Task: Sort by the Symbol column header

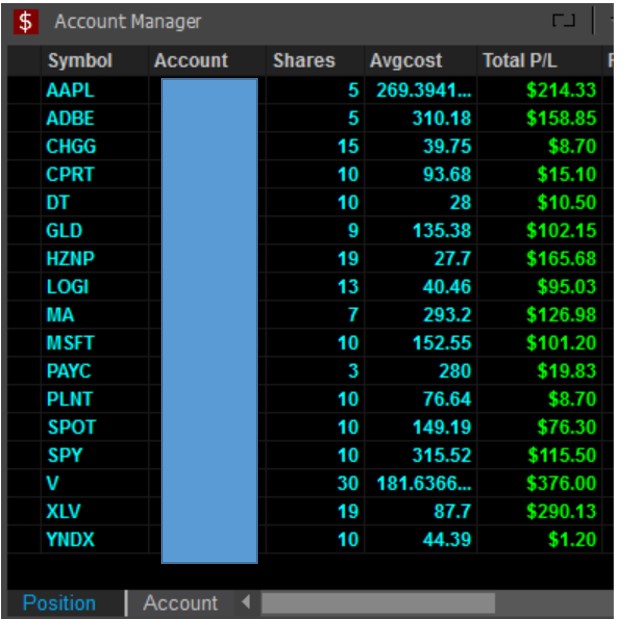Action: [79, 61]
